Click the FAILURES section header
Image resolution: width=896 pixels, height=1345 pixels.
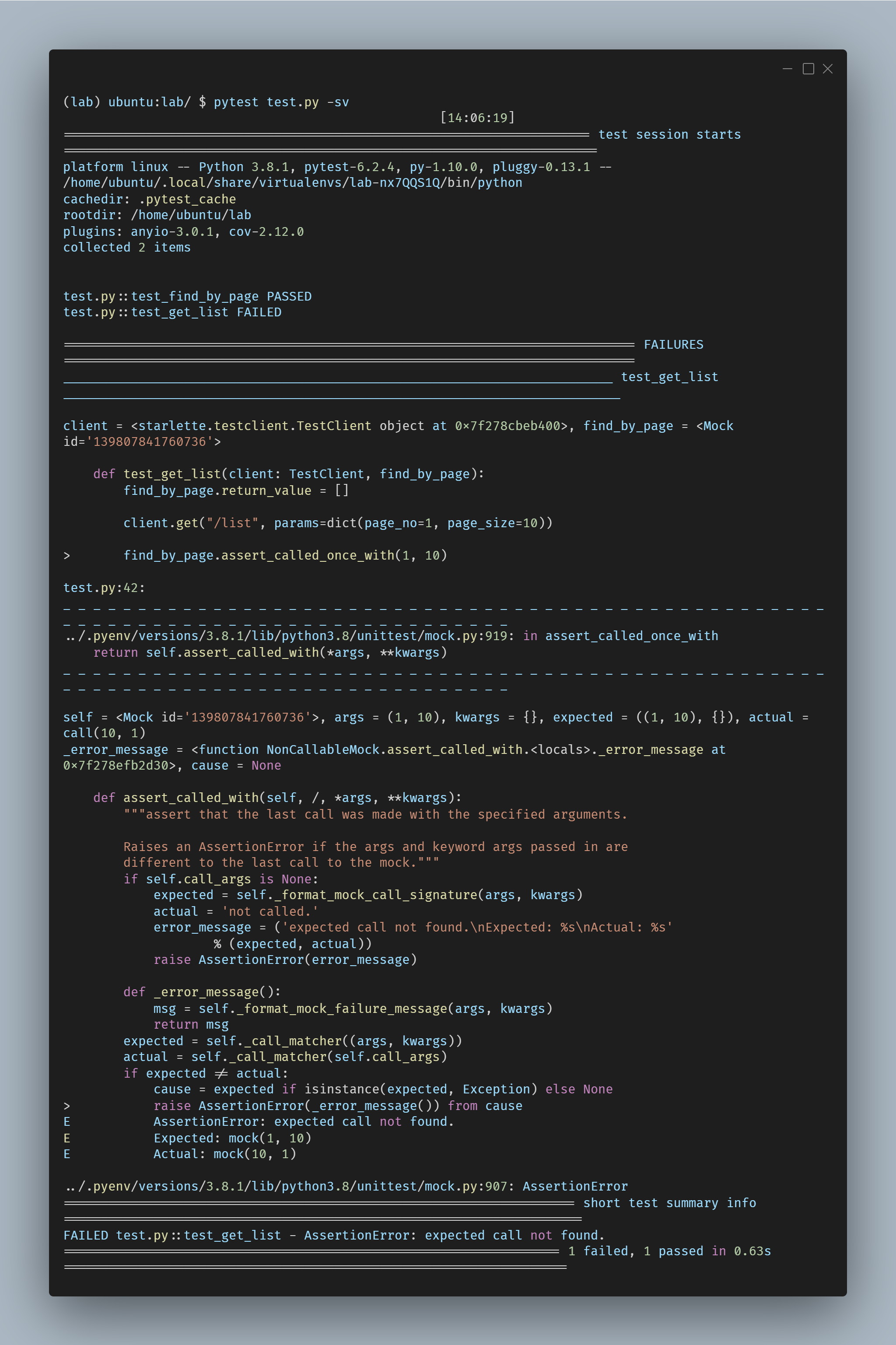pos(673,344)
